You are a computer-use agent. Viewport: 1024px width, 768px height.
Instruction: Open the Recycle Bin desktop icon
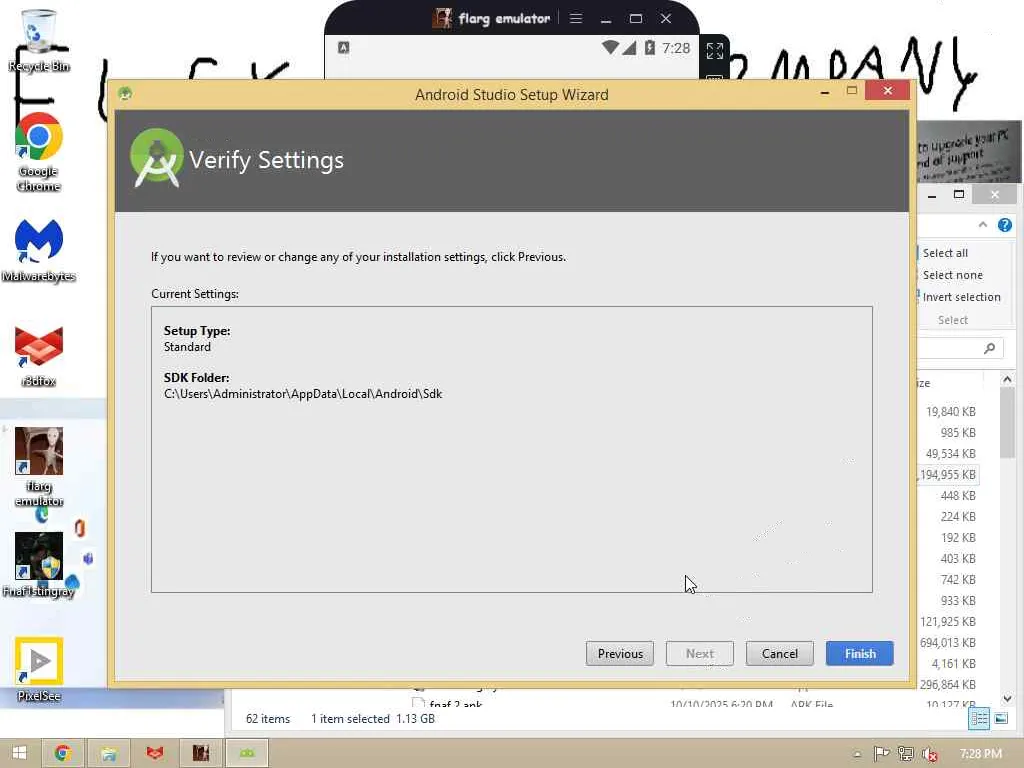(39, 40)
